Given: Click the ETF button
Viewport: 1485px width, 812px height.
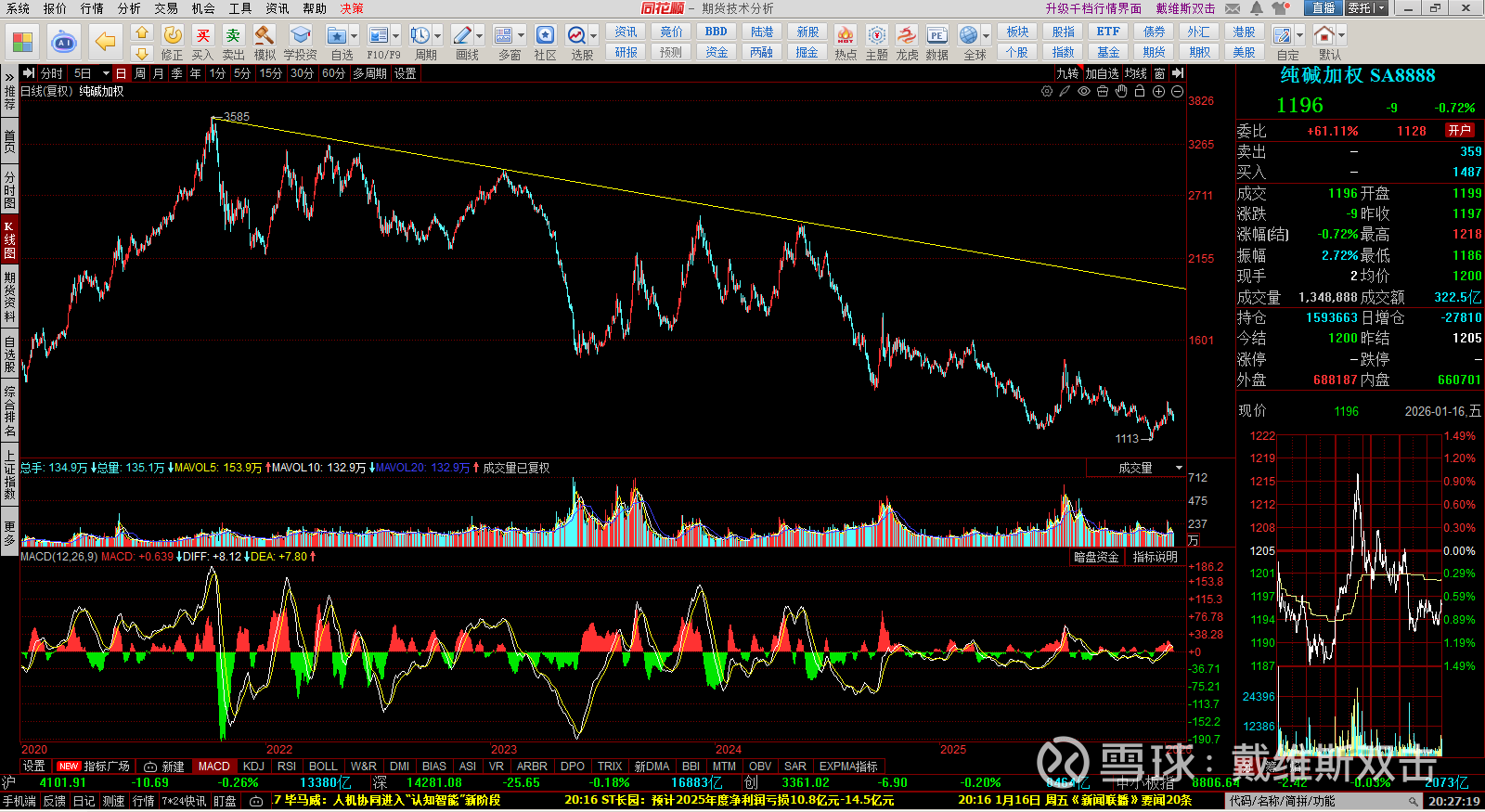Looking at the screenshot, I should [x=1108, y=32].
